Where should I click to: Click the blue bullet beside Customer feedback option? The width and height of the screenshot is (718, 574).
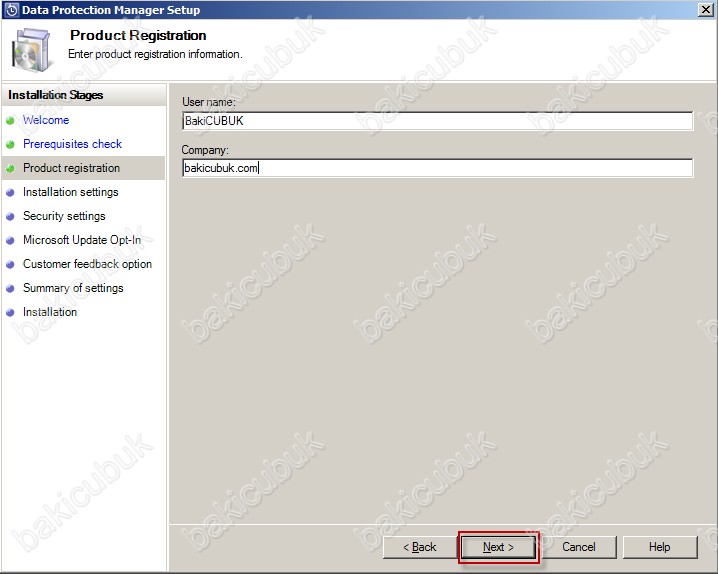pyautogui.click(x=11, y=265)
